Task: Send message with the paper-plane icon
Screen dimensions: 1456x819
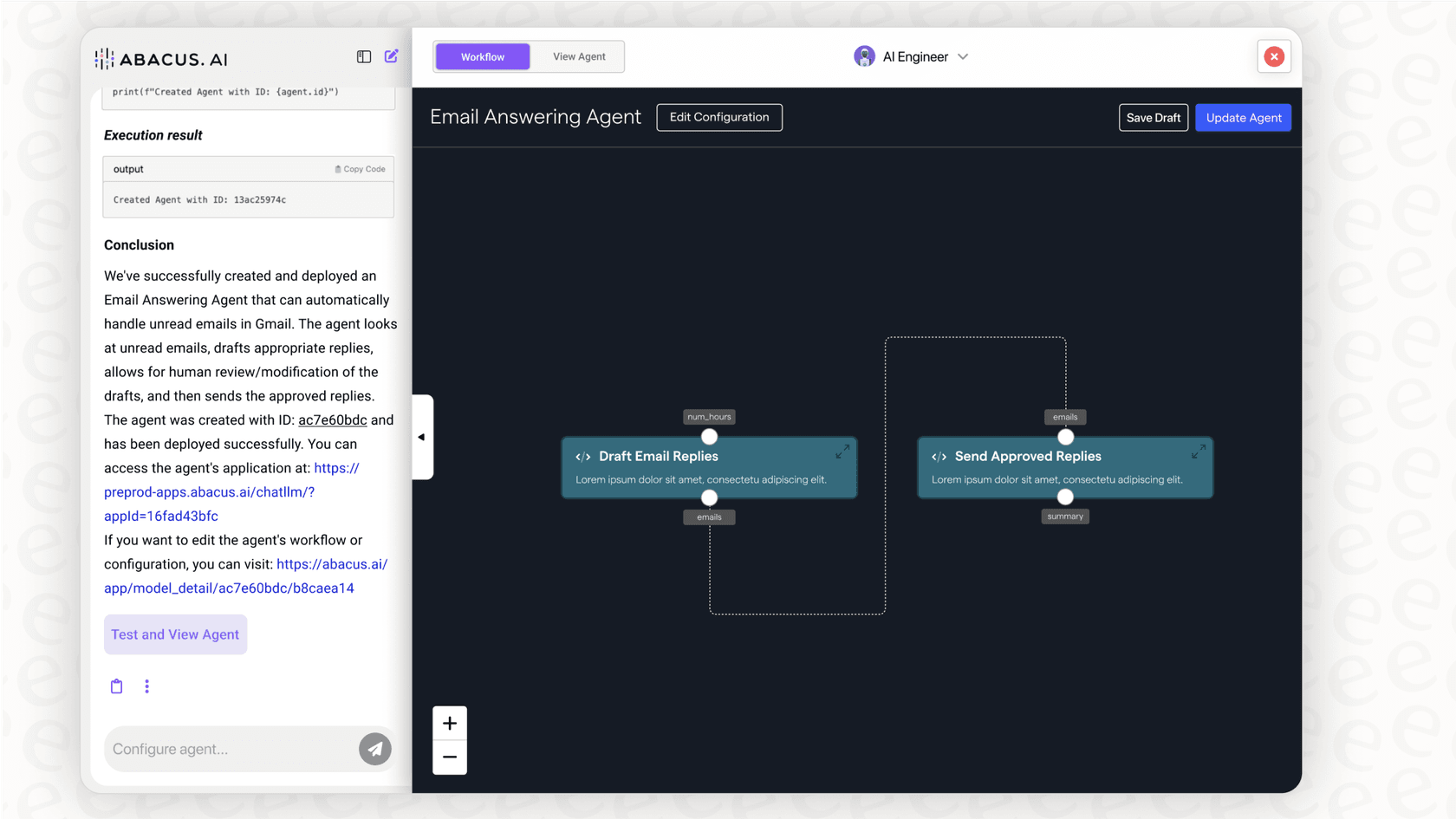Action: point(374,749)
